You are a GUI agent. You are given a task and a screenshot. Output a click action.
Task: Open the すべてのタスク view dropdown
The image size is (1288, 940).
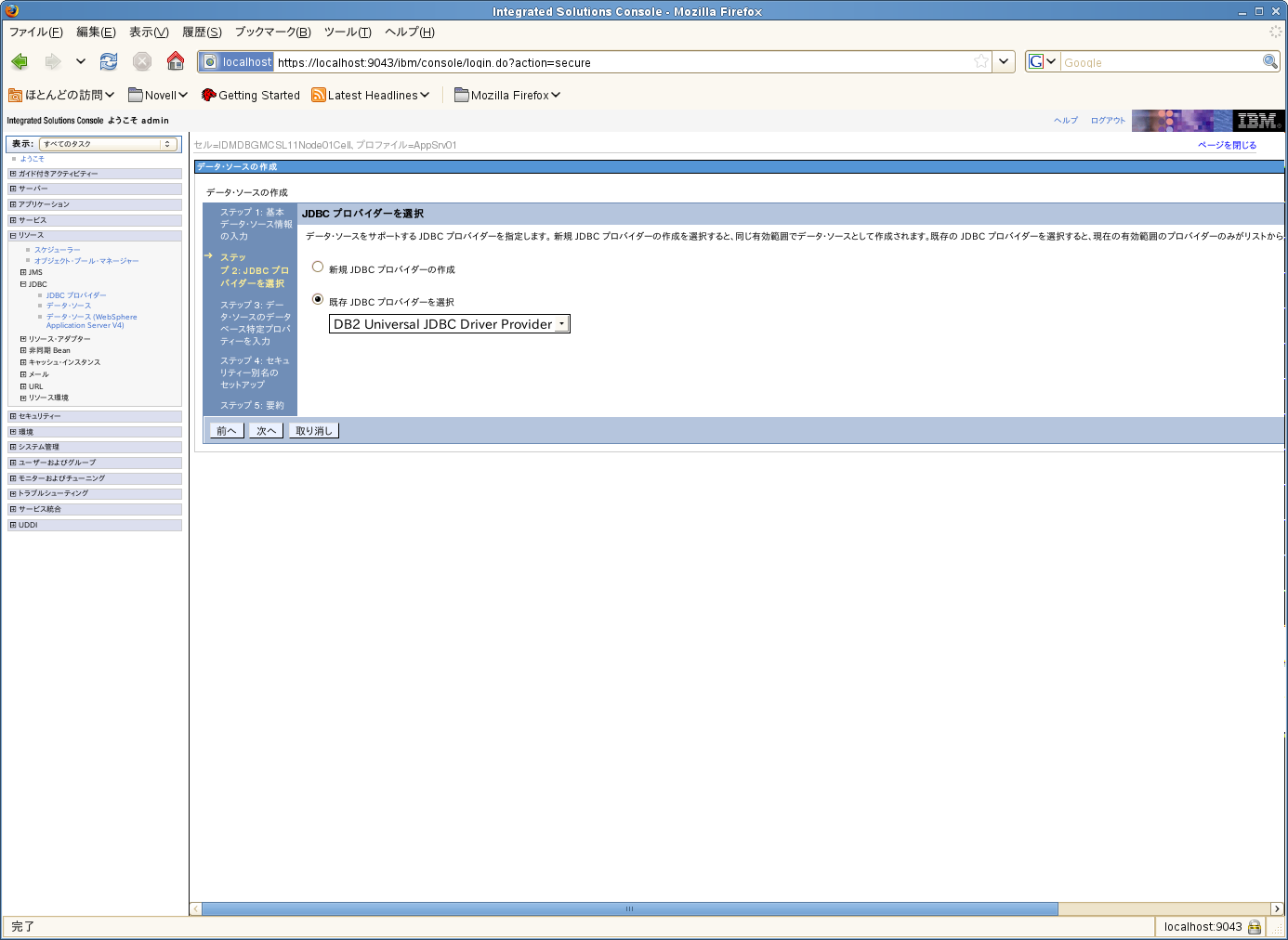[x=108, y=144]
